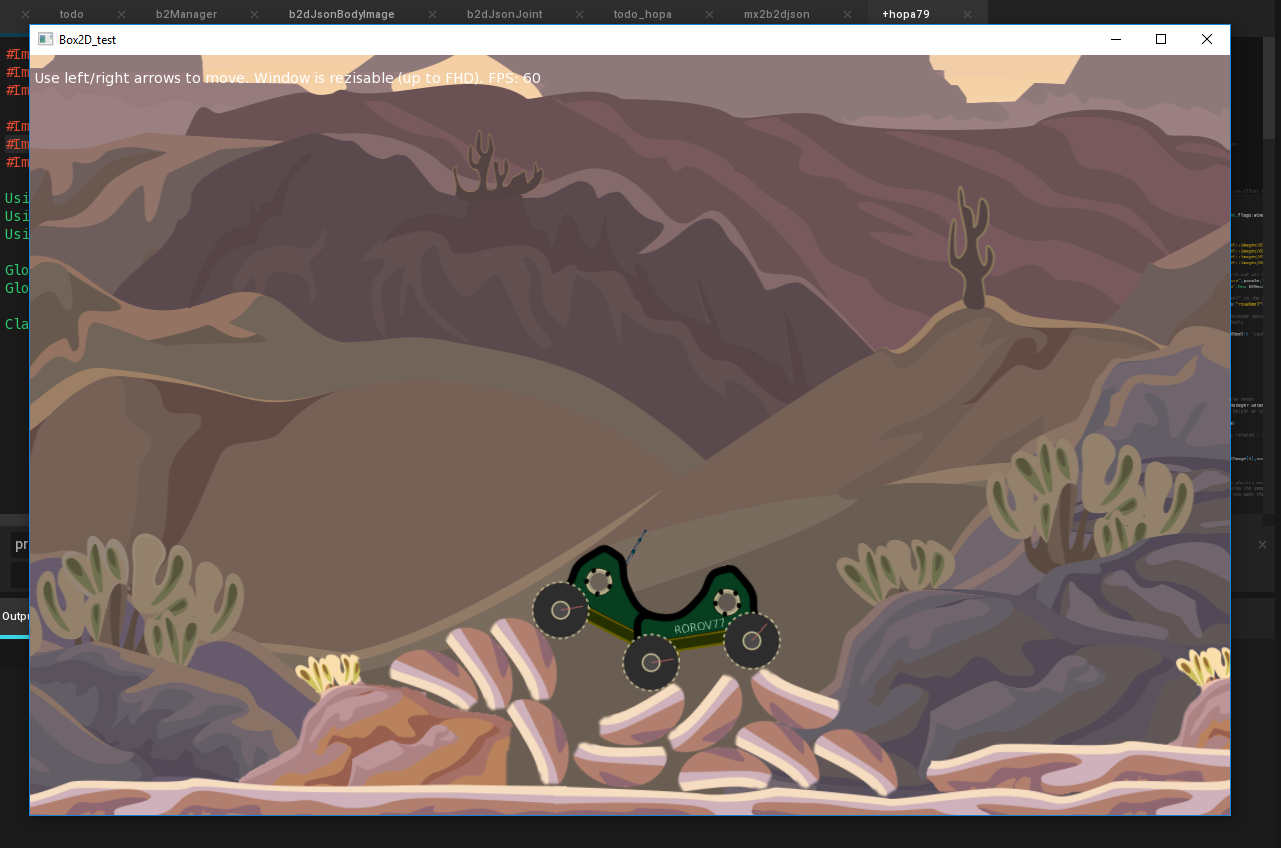This screenshot has height=848, width=1281.
Task: Select the mx2b2djson tab
Action: pyautogui.click(x=776, y=14)
